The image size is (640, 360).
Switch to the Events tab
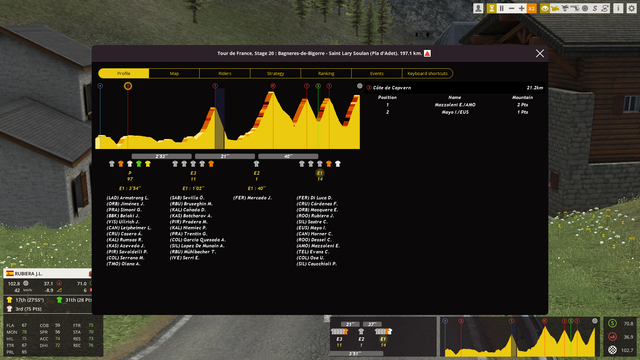coord(377,73)
